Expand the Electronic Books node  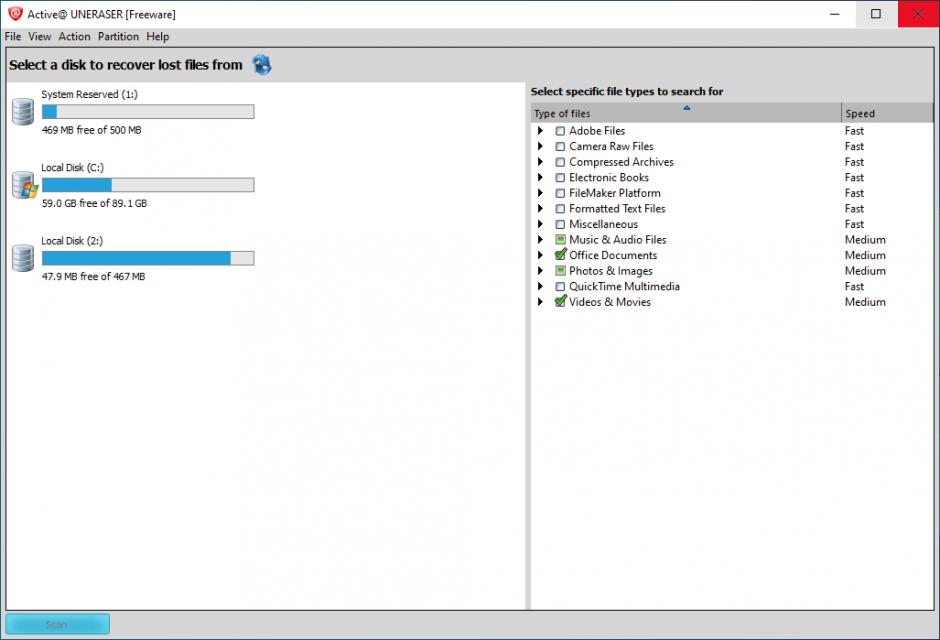point(540,177)
